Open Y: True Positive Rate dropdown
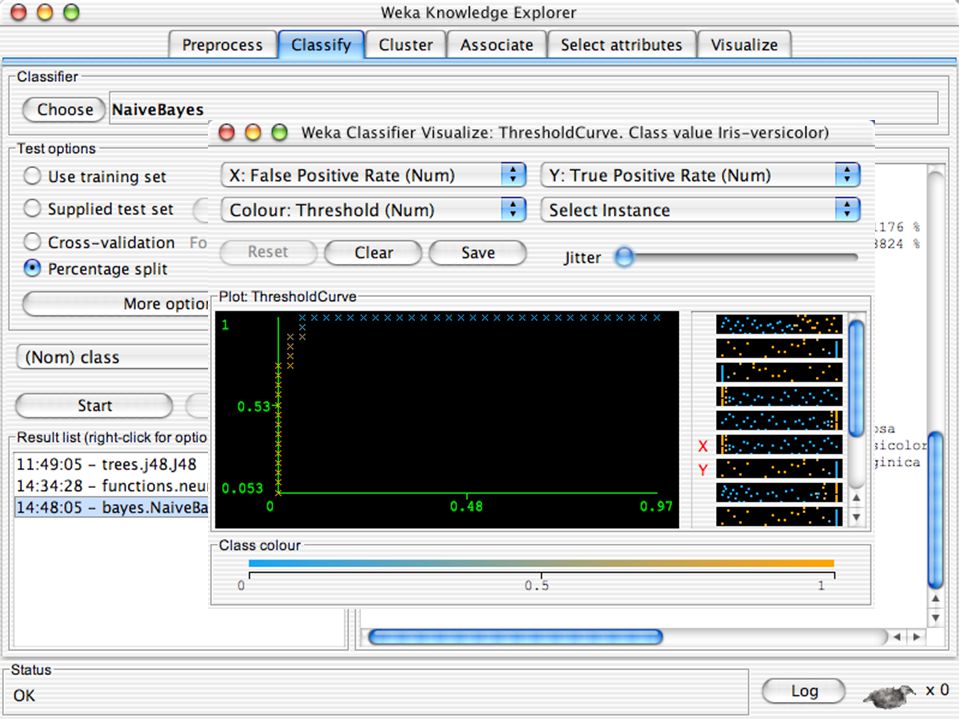Viewport: 960px width, 720px height. tap(701, 175)
